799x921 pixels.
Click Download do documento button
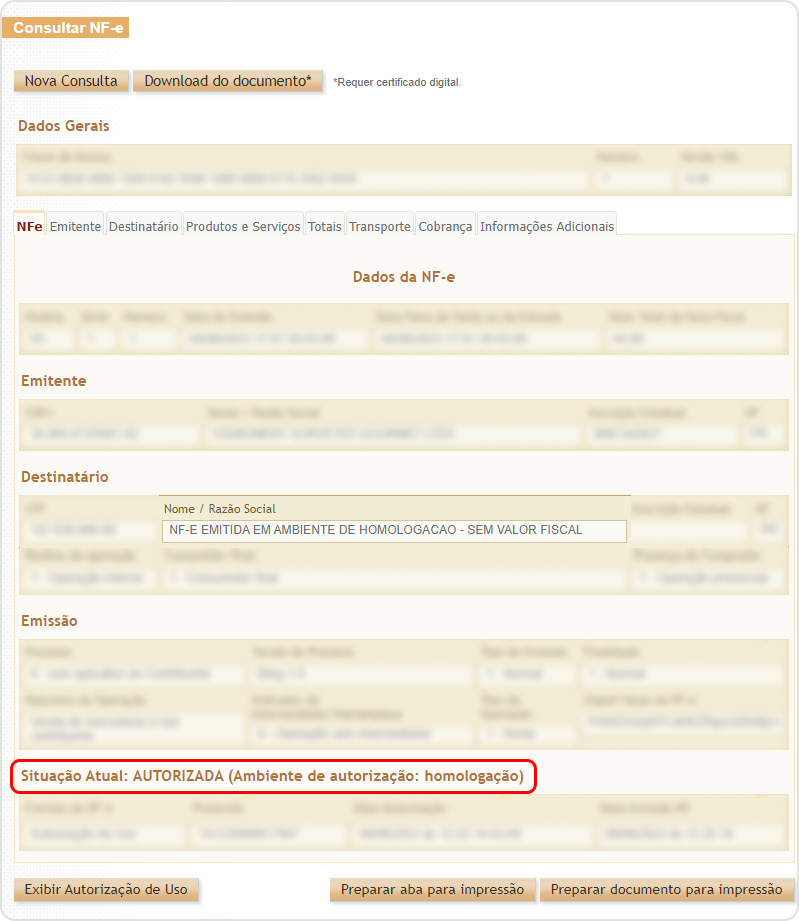coord(228,81)
